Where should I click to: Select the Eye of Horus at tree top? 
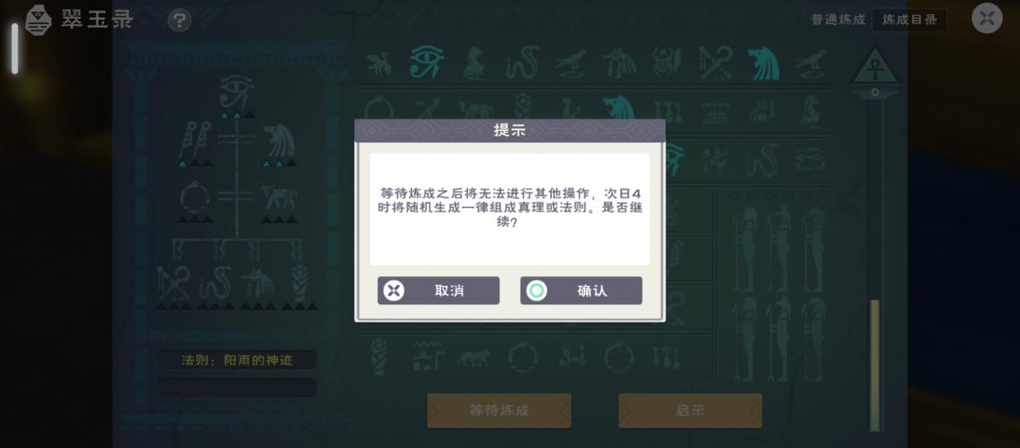click(x=235, y=92)
